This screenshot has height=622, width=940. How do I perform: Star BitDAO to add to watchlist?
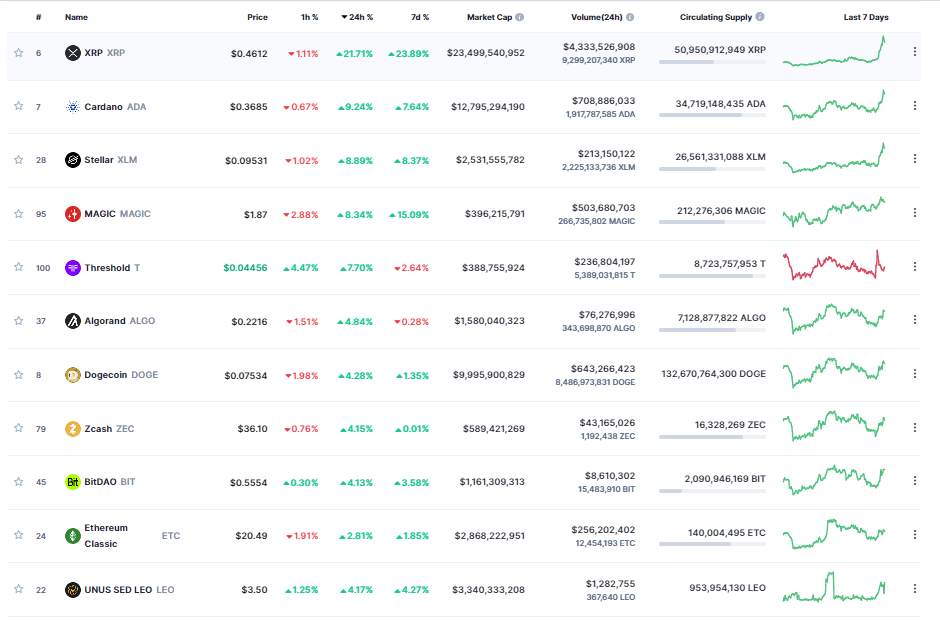coord(19,482)
